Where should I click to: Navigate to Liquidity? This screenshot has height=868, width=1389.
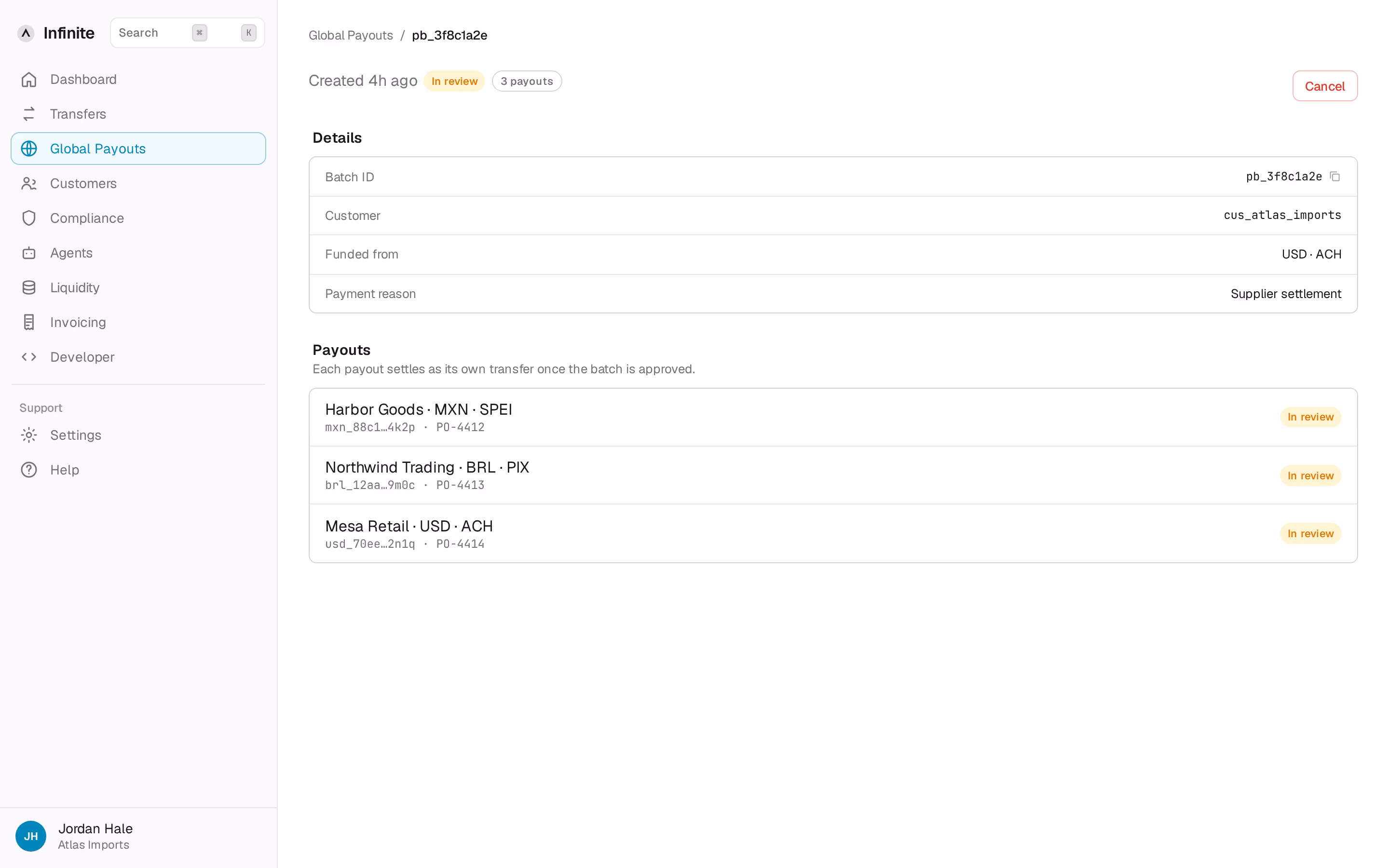pyautogui.click(x=138, y=287)
